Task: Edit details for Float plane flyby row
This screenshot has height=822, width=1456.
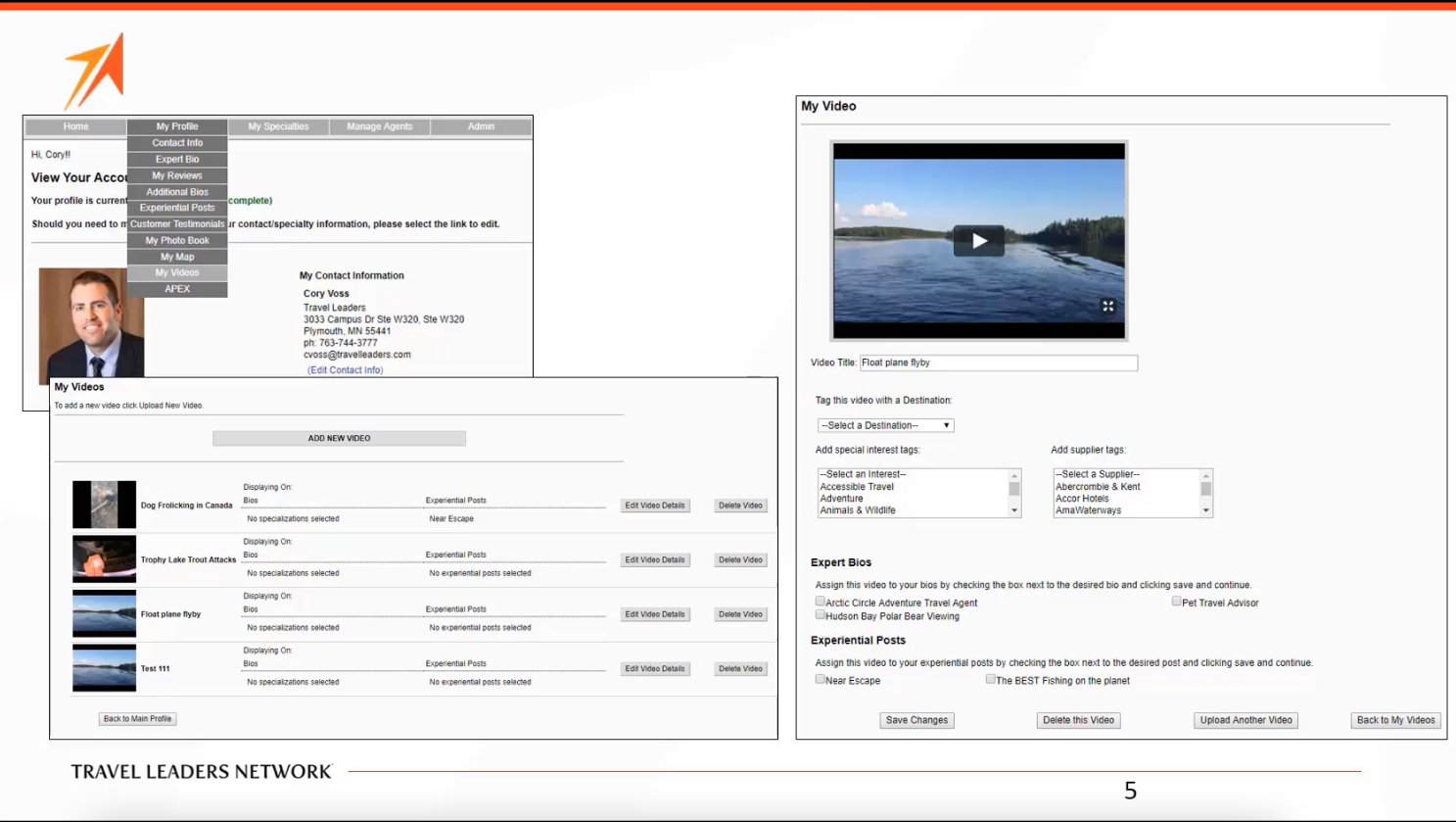Action: (655, 614)
